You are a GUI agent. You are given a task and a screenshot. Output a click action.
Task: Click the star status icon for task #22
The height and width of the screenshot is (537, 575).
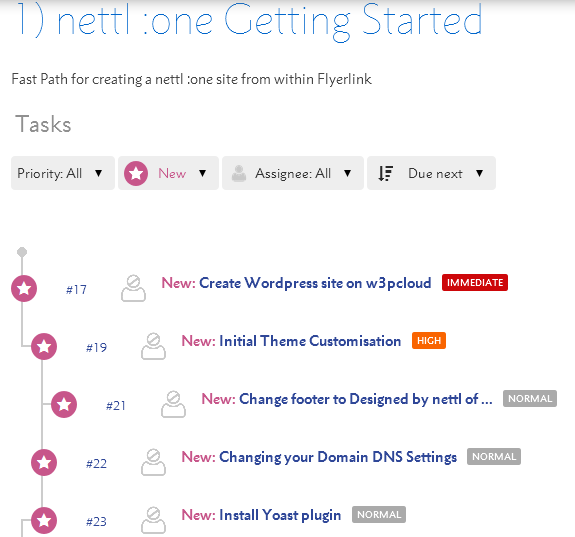click(x=44, y=462)
